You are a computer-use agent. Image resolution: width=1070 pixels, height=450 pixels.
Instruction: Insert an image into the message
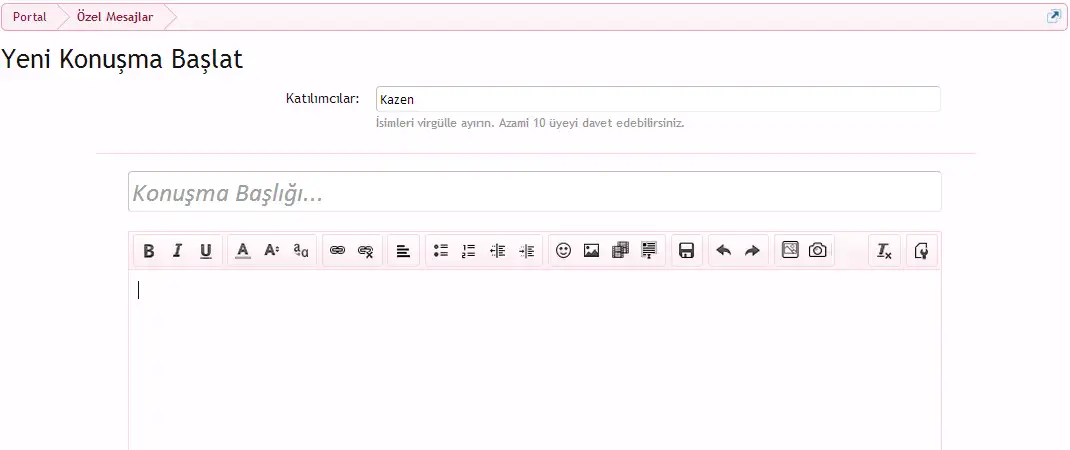click(x=591, y=251)
